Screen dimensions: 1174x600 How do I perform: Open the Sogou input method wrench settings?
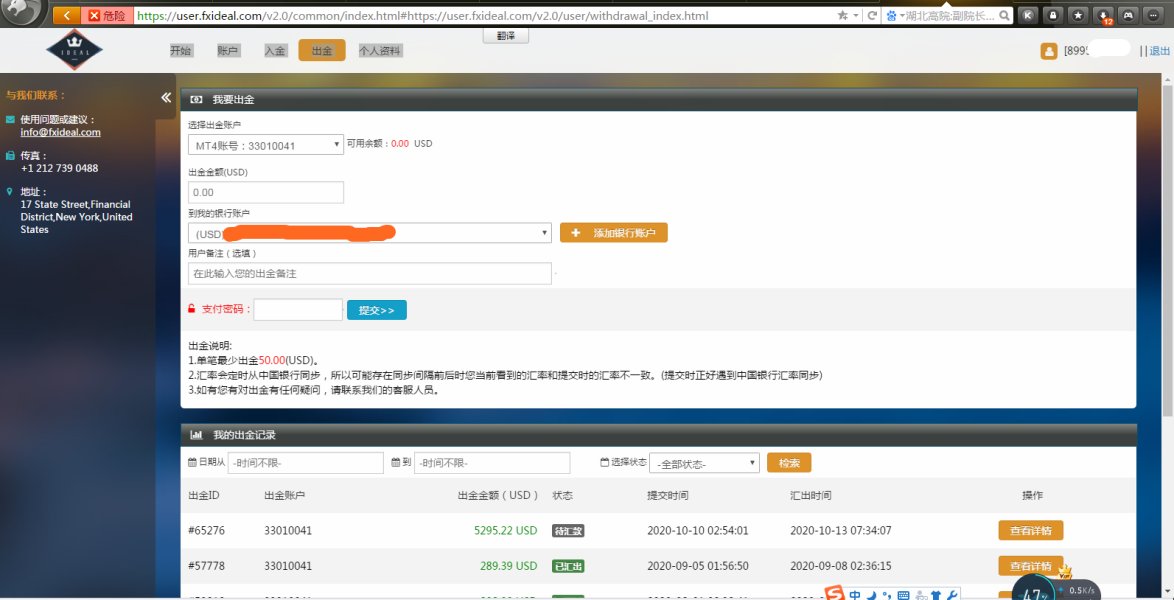(x=952, y=596)
